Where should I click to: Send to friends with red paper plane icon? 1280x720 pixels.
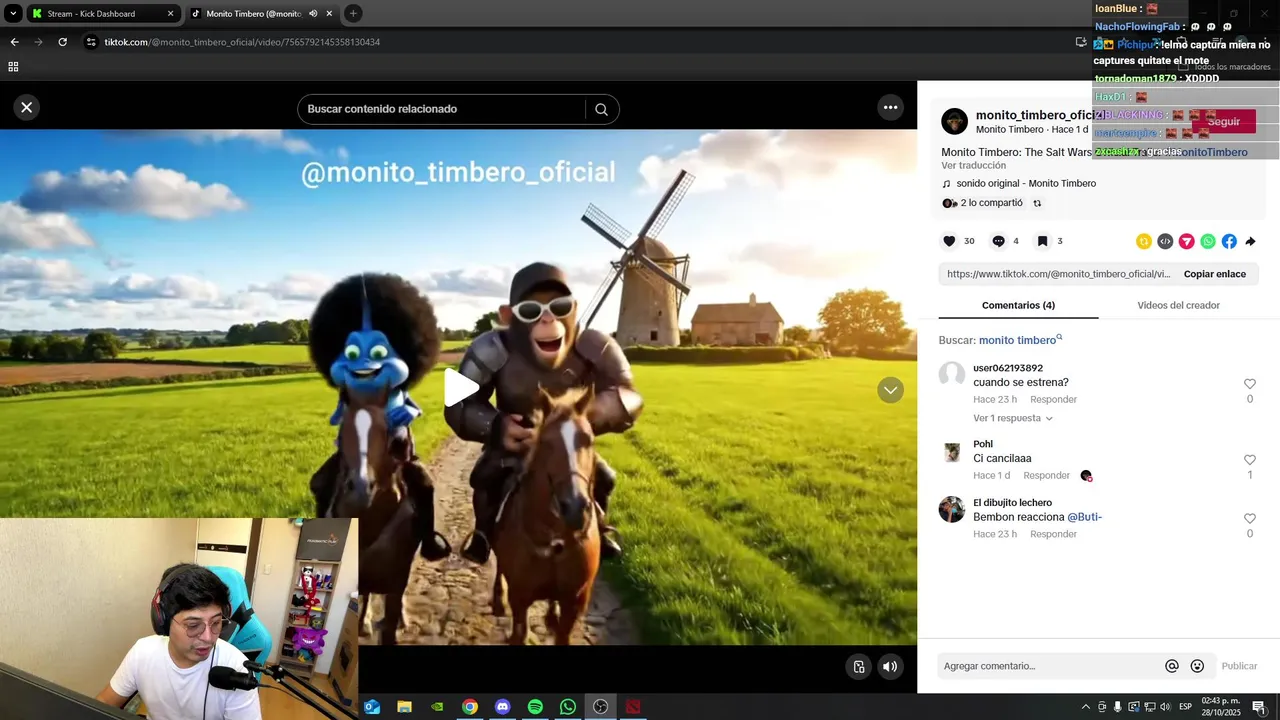point(1186,241)
